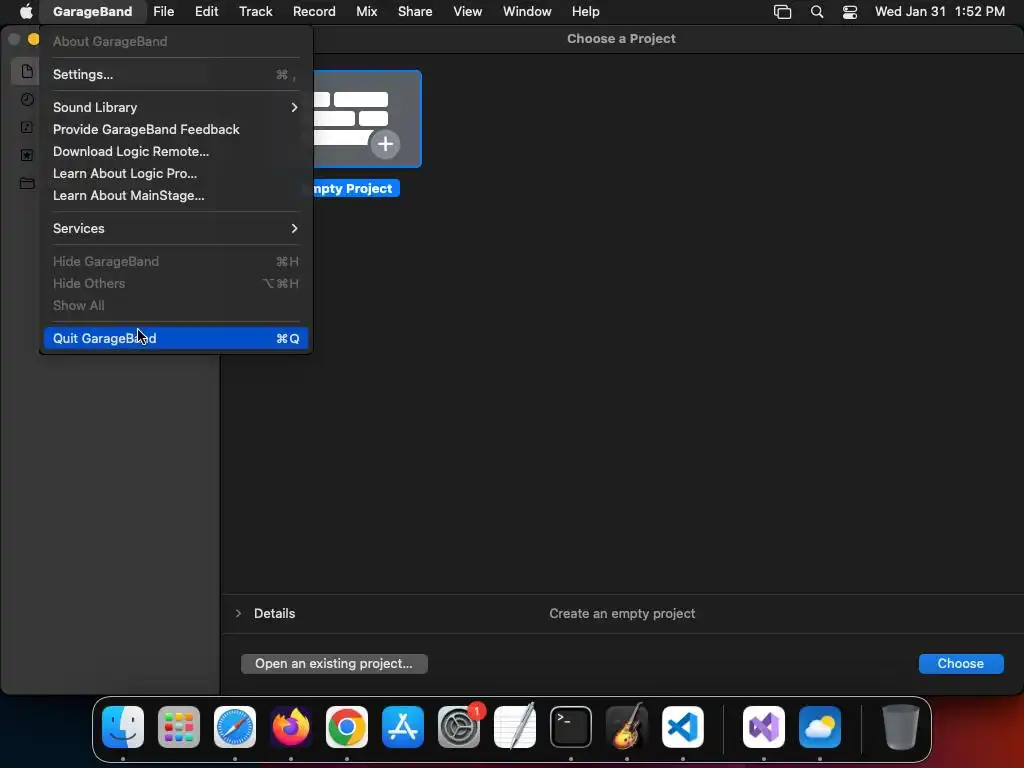
Task: Open the Mix menu
Action: pos(366,11)
